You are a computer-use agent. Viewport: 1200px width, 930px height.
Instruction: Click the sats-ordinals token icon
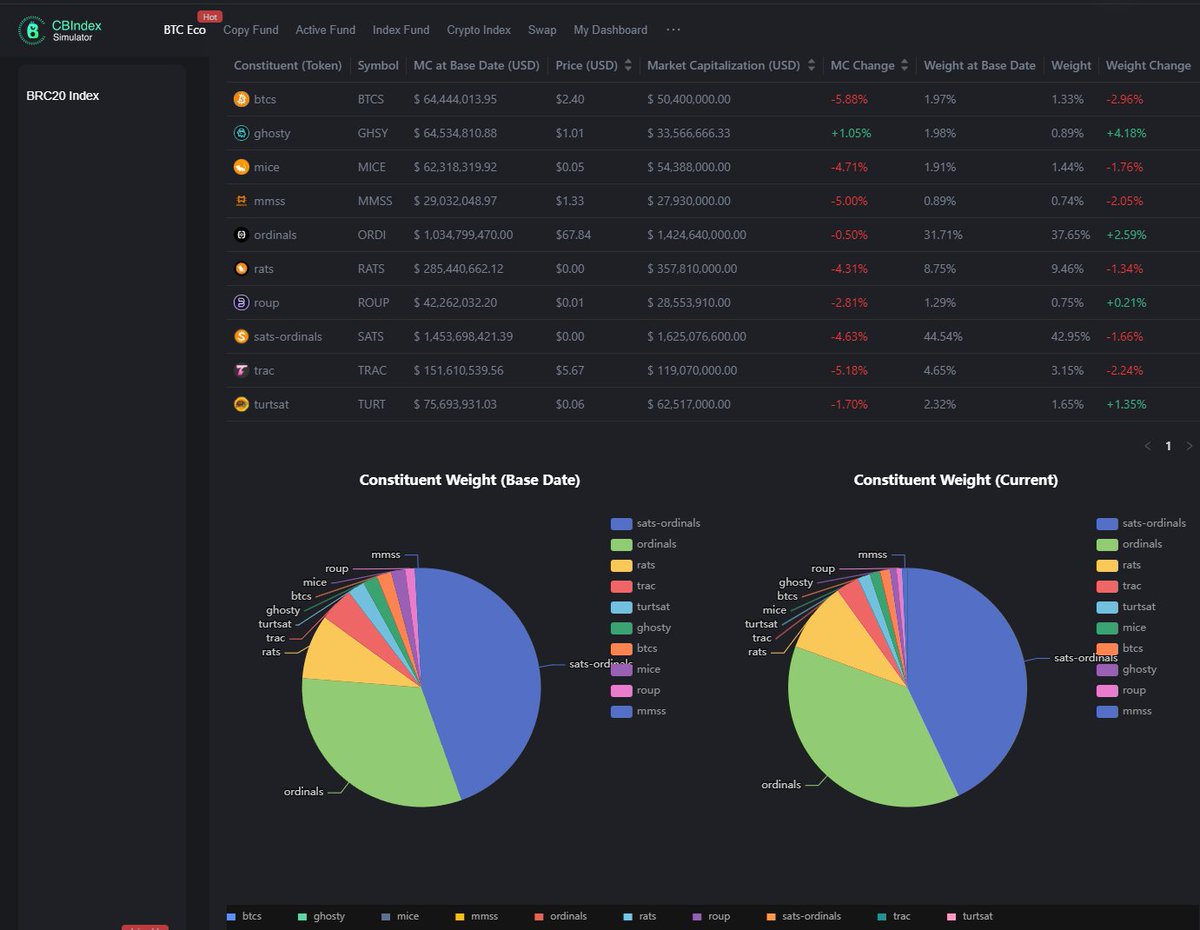tap(241, 336)
